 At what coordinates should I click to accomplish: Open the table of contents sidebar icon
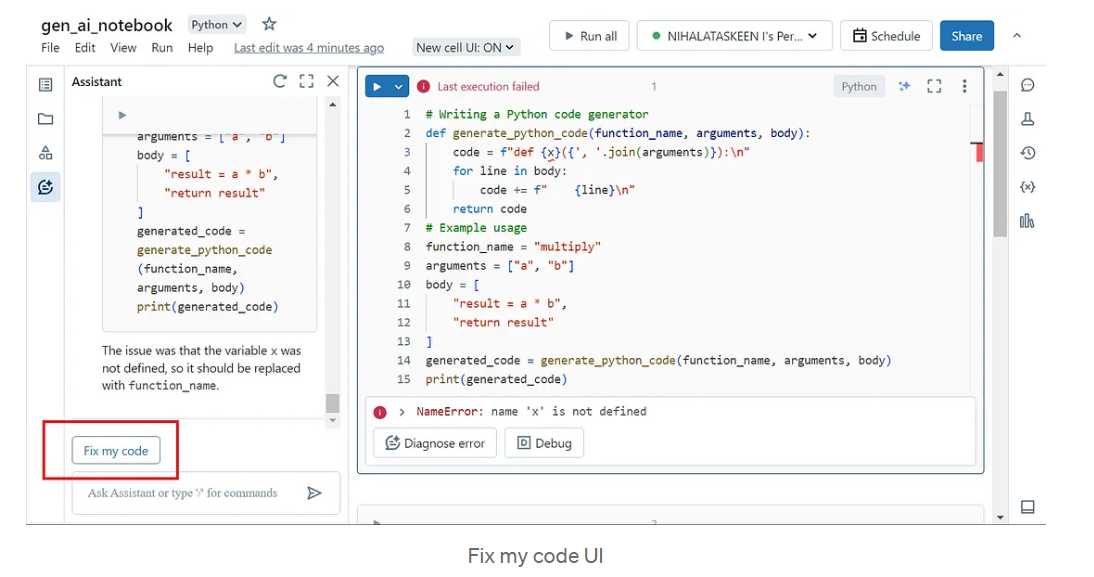45,85
